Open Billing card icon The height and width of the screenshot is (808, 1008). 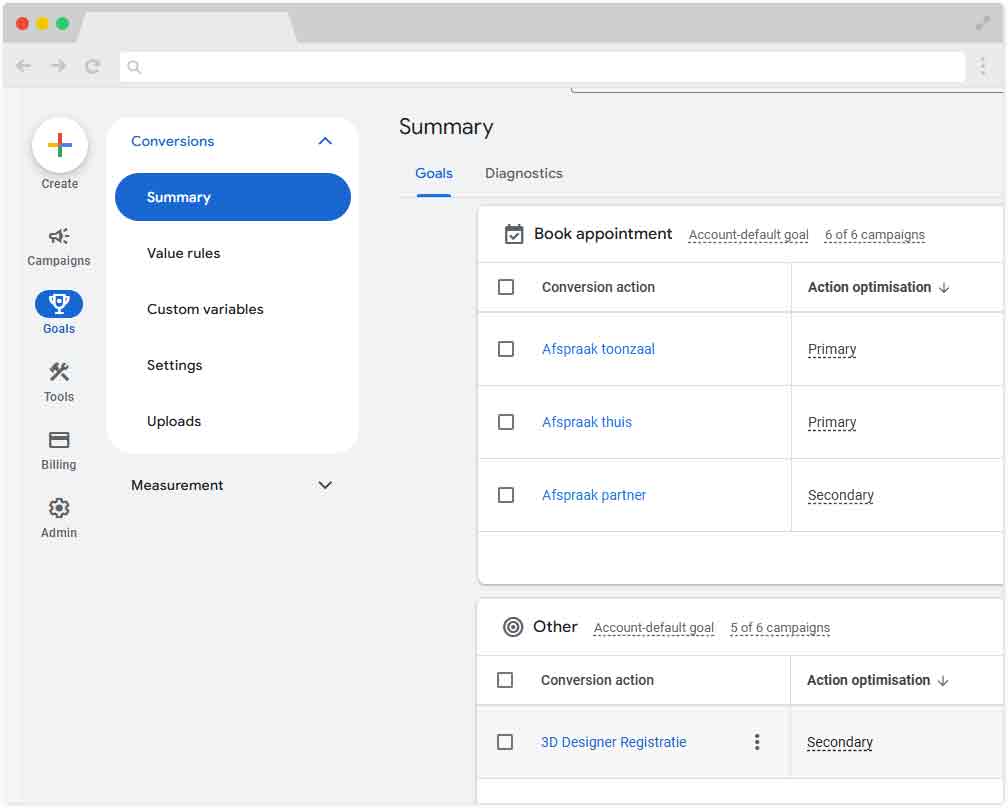[59, 440]
